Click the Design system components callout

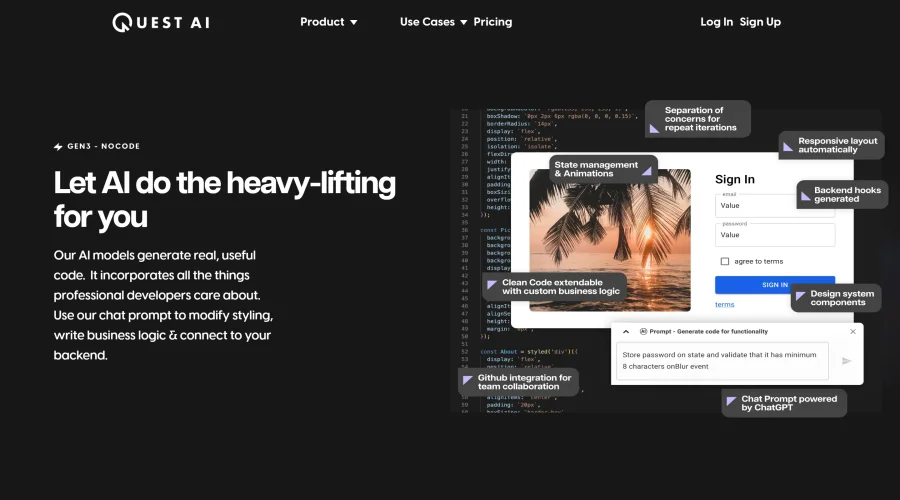click(836, 298)
